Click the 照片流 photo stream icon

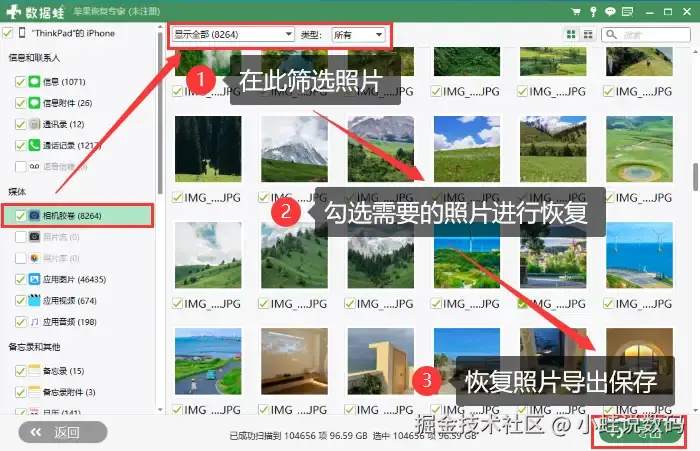pyautogui.click(x=34, y=237)
